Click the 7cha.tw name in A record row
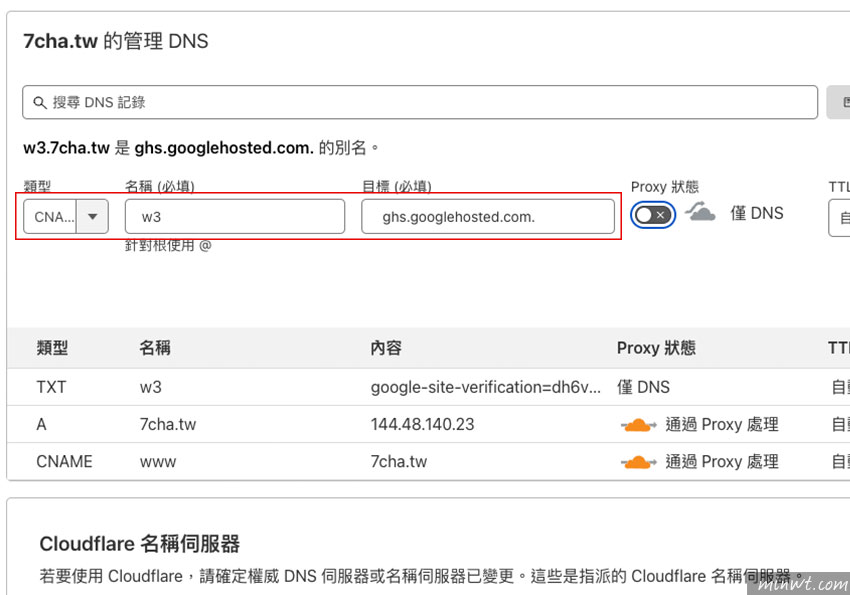Screen dimensions: 850x595 tap(168, 424)
